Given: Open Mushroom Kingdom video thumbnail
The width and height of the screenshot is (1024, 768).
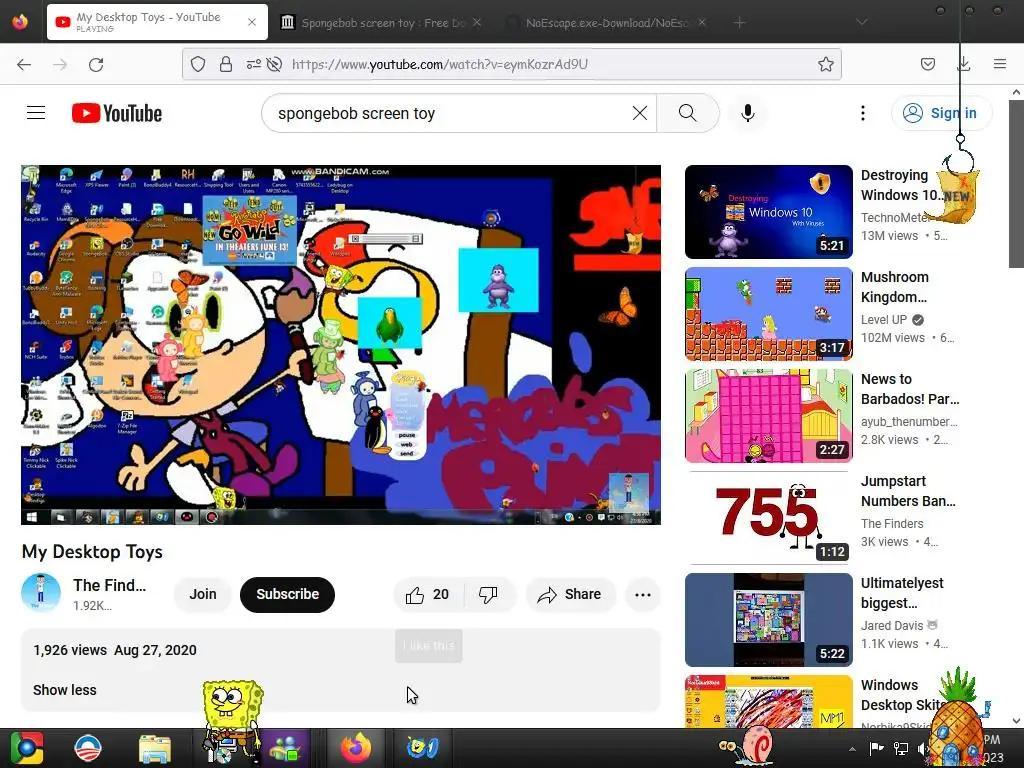Looking at the screenshot, I should 769,314.
